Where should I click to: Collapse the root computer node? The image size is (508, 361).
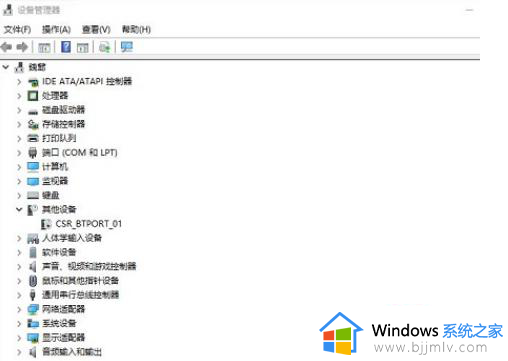[x=6, y=67]
